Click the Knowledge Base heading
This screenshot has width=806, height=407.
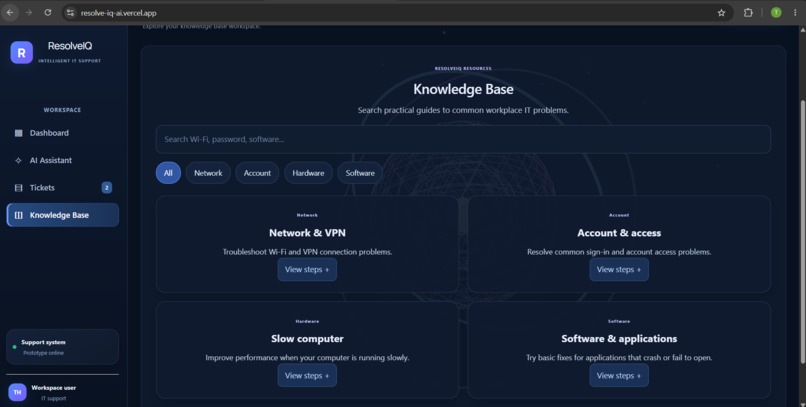coord(463,89)
